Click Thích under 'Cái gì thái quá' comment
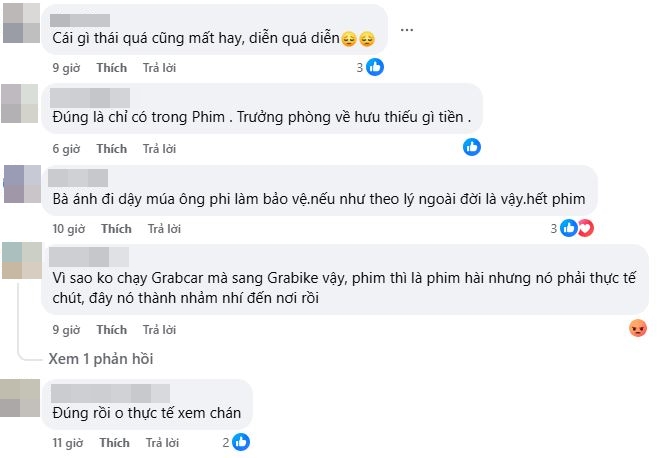Viewport: 664px width, 458px height. tap(112, 68)
